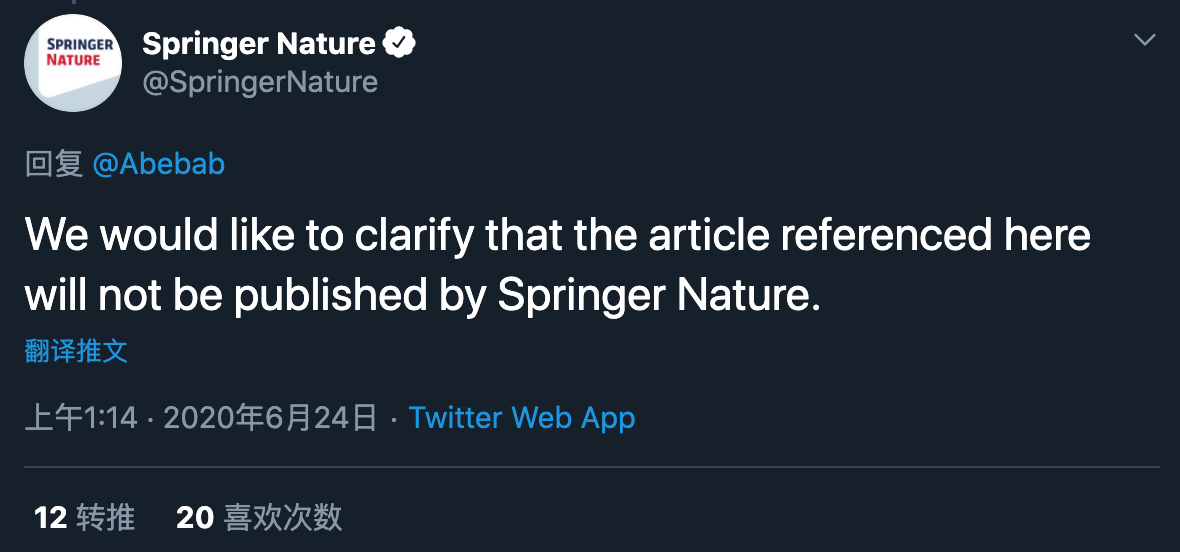Click the divider line above the stats
The width and height of the screenshot is (1180, 552).
[x=592, y=467]
